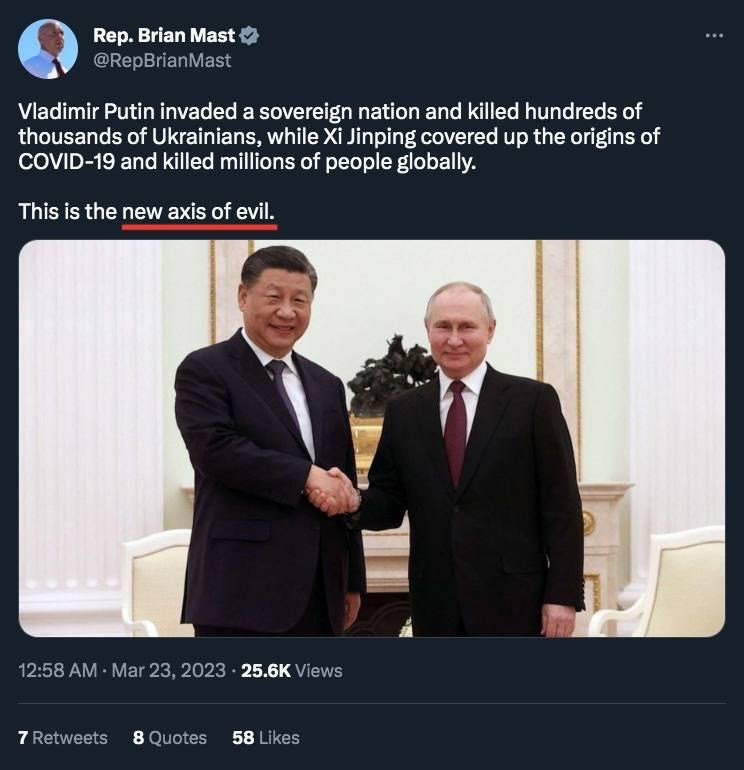Click the underlined 'new axis of evil' text
This screenshot has height=770, width=744.
tap(198, 212)
